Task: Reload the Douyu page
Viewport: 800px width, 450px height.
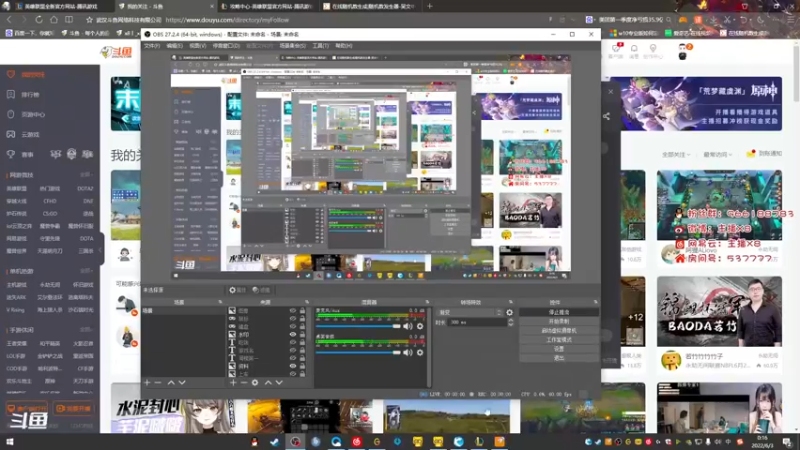Action: point(39,19)
